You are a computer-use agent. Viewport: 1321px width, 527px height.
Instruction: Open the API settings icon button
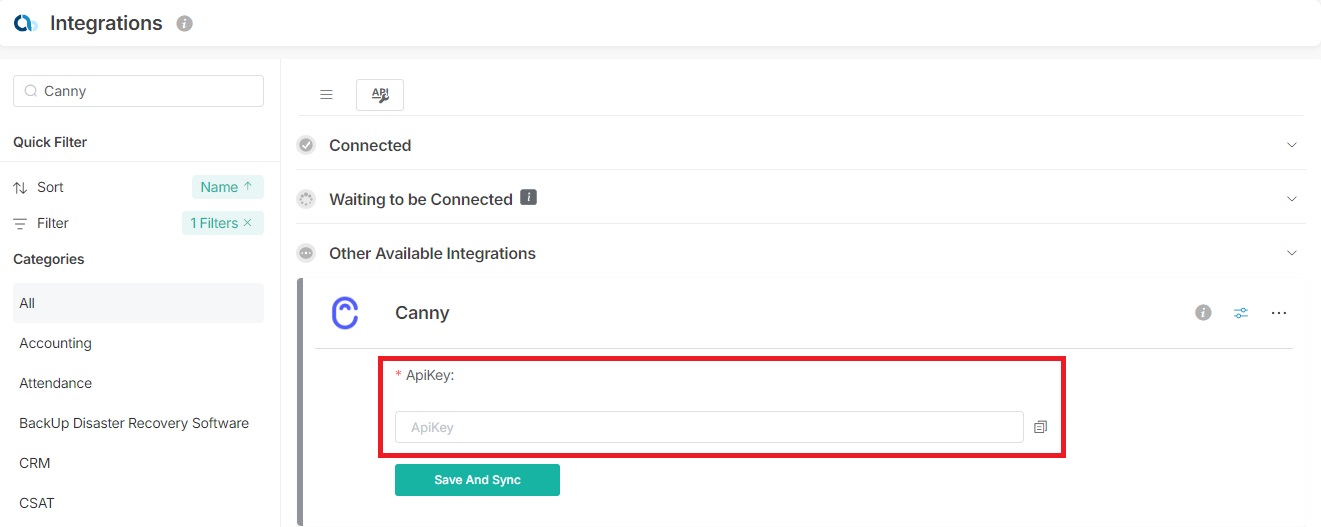(380, 95)
